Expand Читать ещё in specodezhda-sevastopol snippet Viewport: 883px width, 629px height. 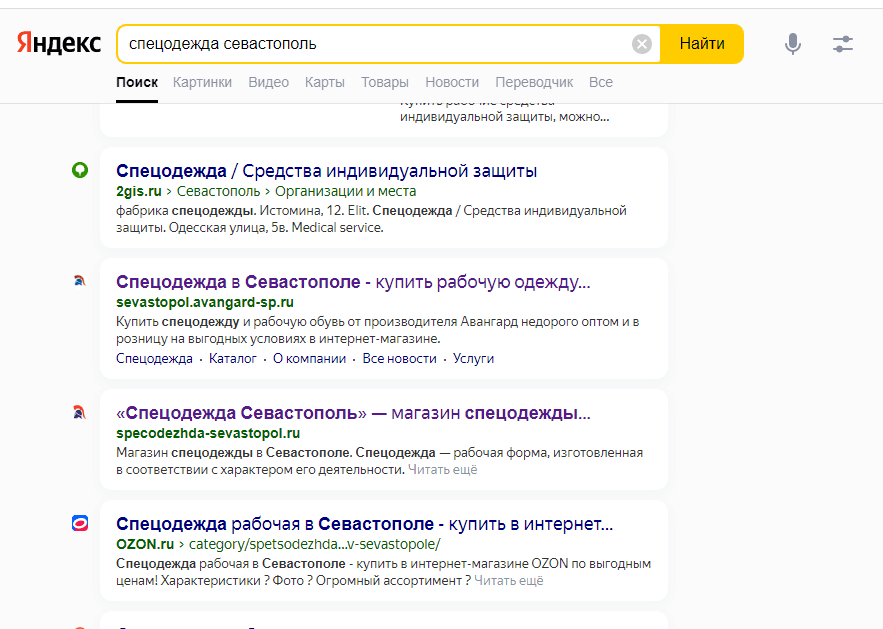(x=442, y=469)
